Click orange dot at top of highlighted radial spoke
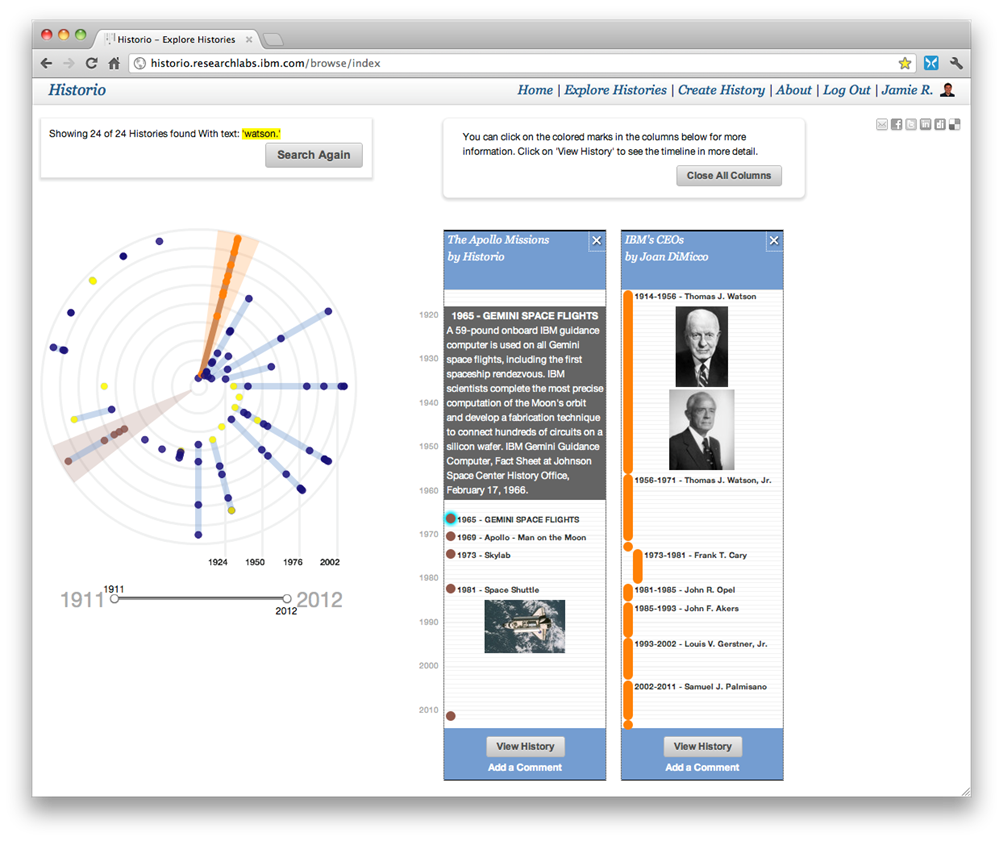 237,240
